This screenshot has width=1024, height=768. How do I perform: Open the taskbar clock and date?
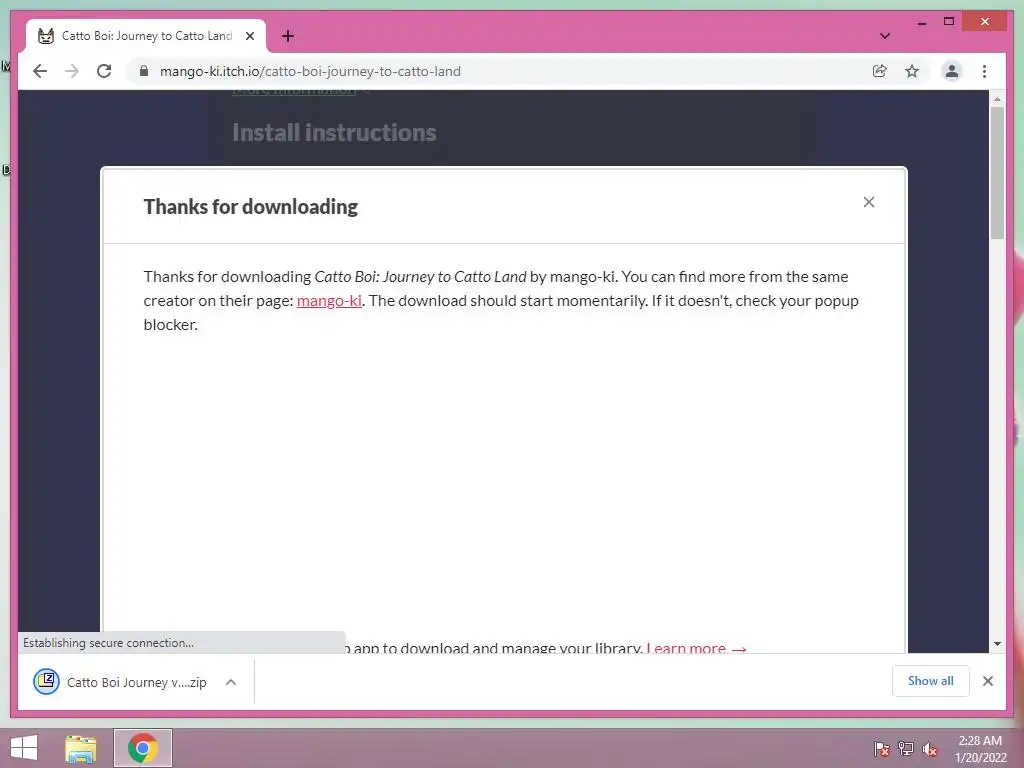coord(980,749)
